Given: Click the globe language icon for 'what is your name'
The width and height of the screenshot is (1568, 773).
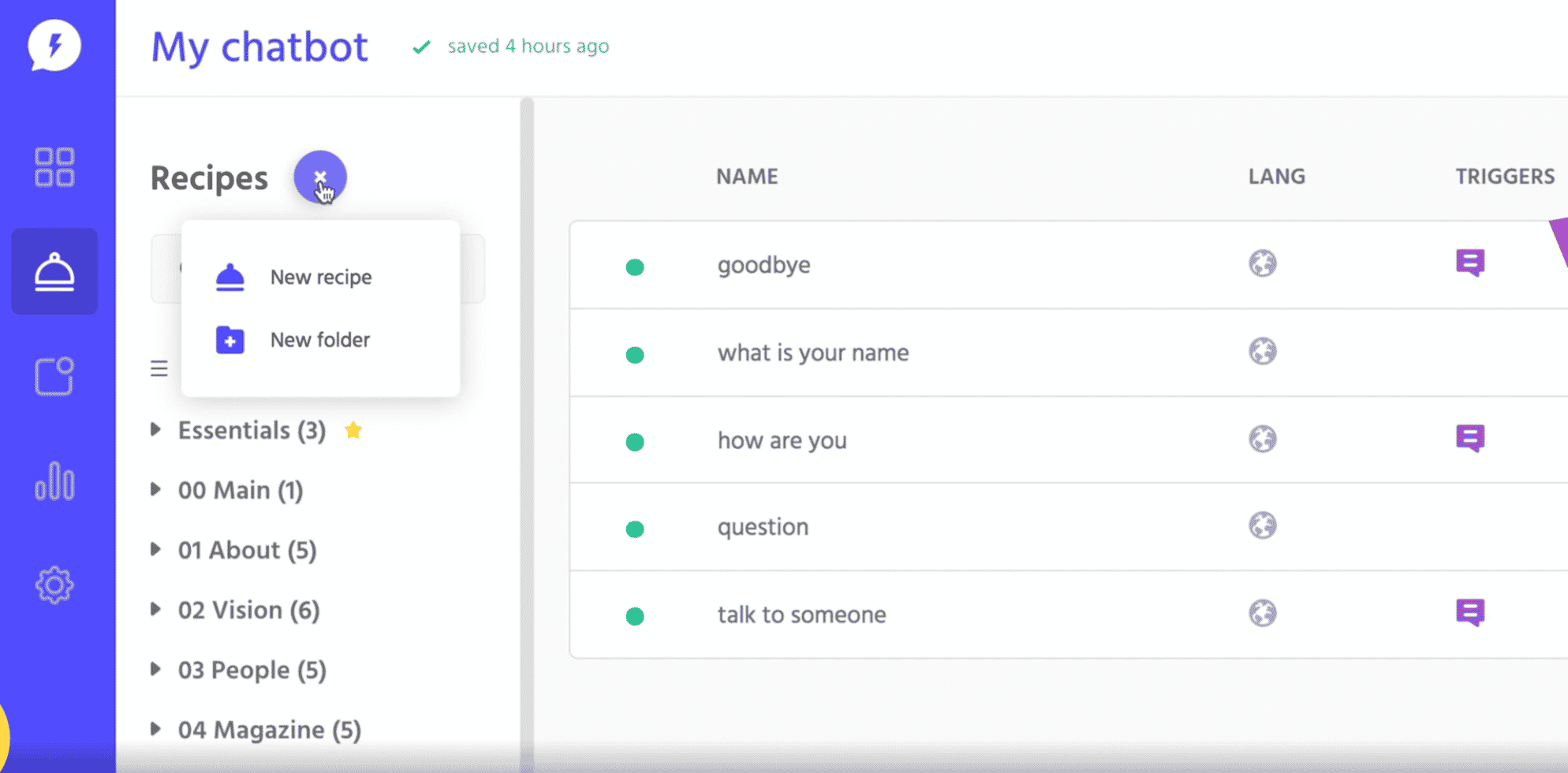Looking at the screenshot, I should (1264, 352).
